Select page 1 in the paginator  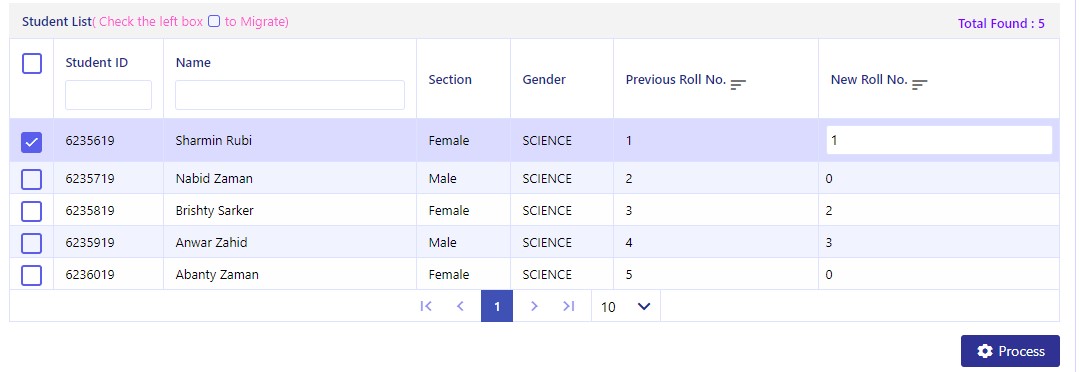(x=497, y=306)
